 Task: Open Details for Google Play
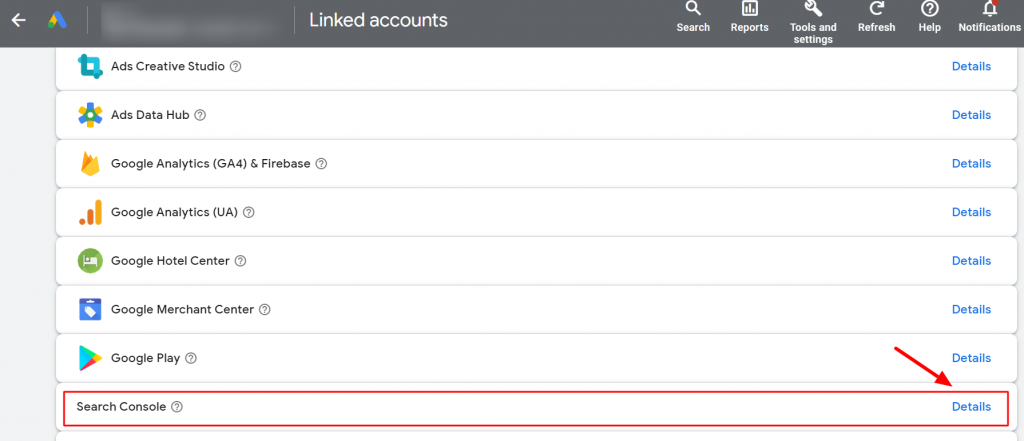pos(971,358)
